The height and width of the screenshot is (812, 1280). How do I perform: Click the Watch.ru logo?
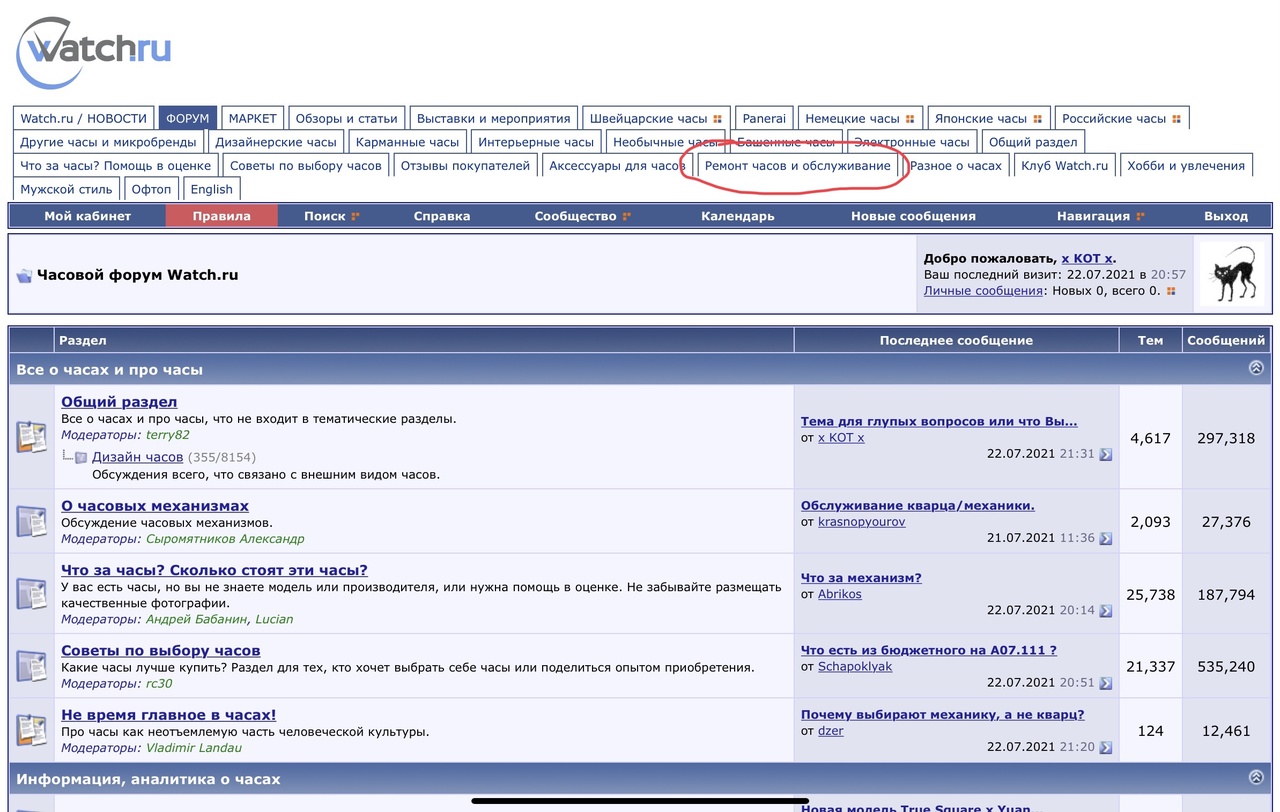(94, 52)
